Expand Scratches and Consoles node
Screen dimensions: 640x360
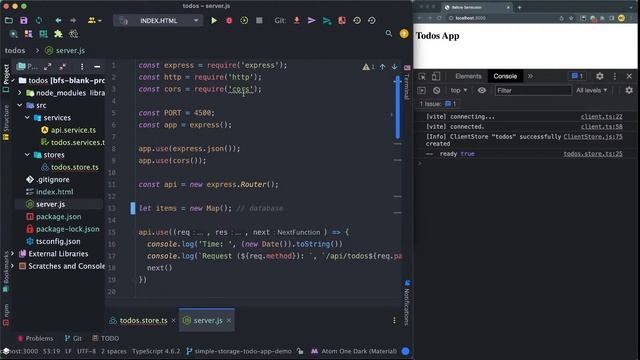click(x=13, y=266)
